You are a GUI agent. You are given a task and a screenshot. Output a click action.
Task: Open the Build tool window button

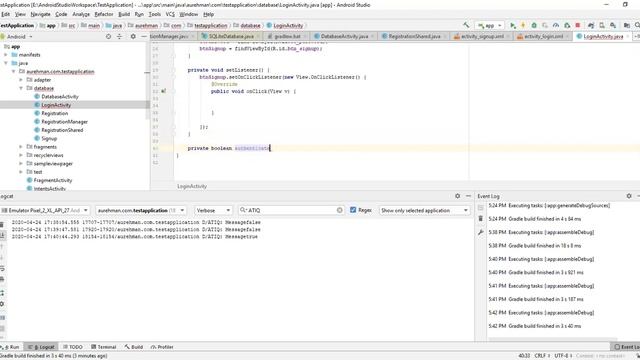pos(134,347)
